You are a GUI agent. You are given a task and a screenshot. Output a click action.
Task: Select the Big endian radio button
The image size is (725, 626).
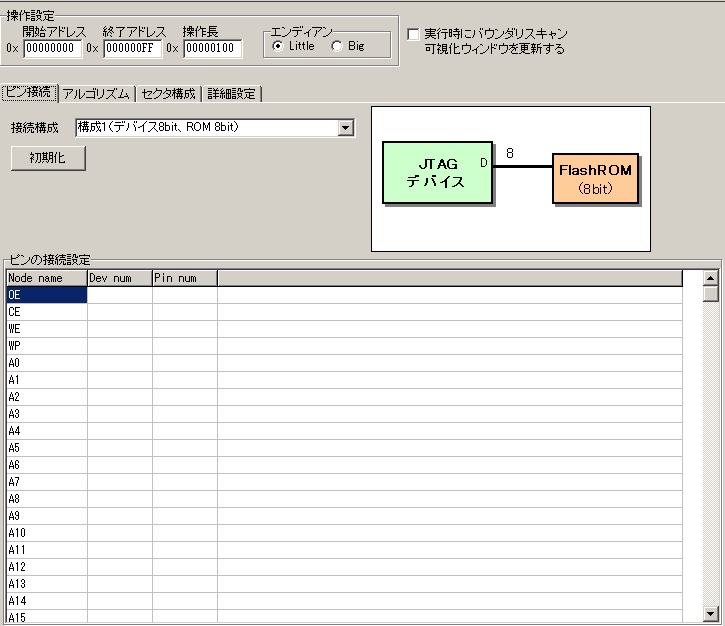pyautogui.click(x=337, y=47)
